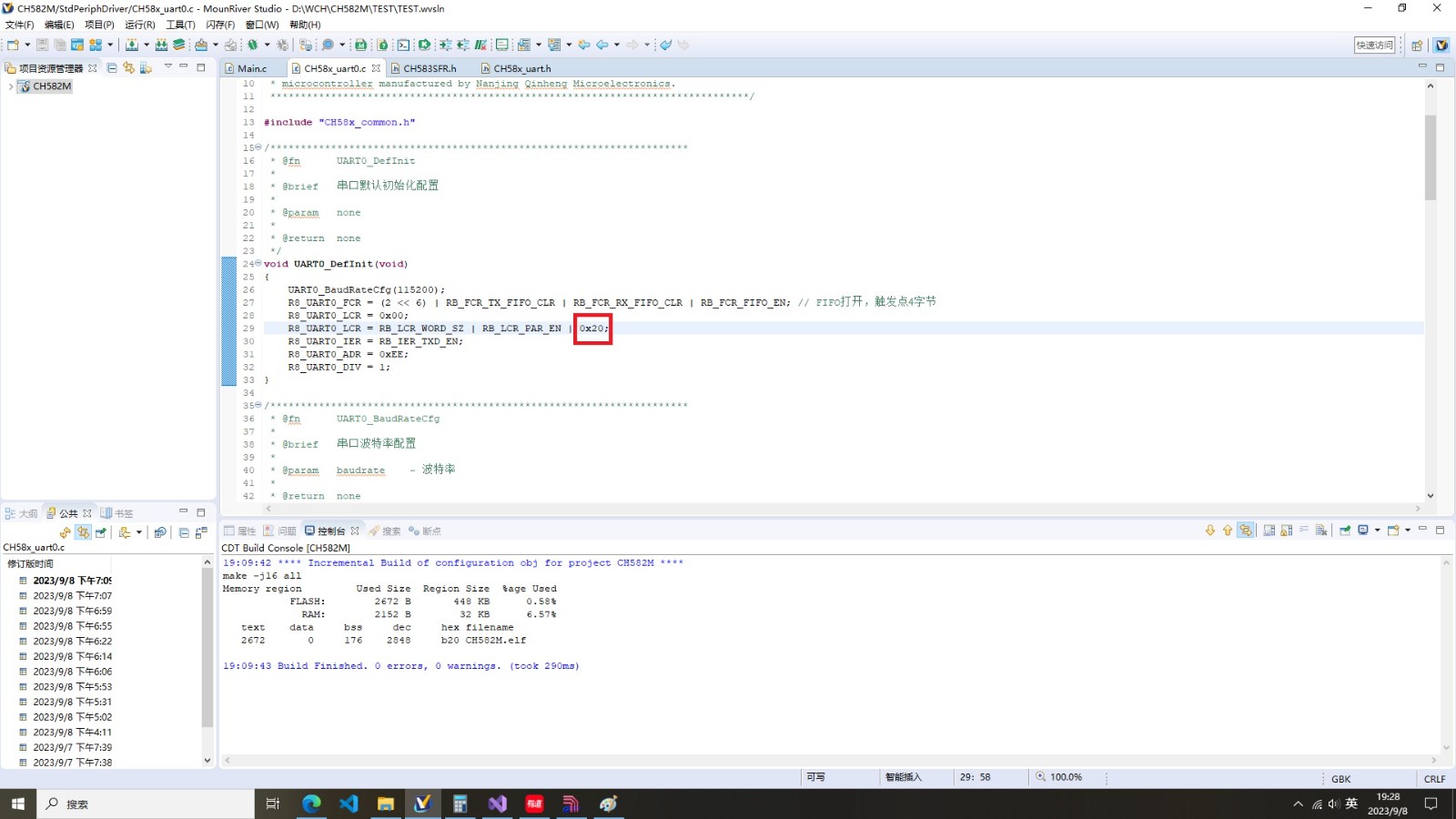Switch to the 书签 bookmarks tab

tap(116, 513)
